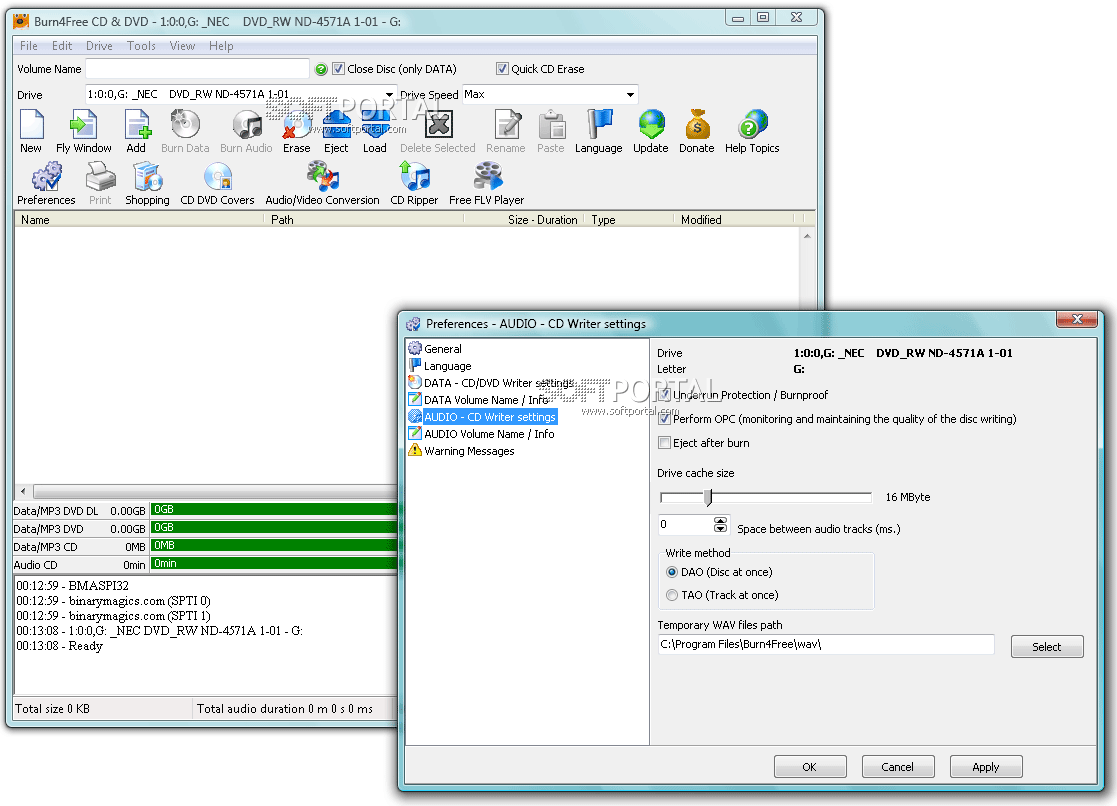This screenshot has width=1117, height=806.
Task: Open the Fly Window tool
Action: [x=83, y=125]
